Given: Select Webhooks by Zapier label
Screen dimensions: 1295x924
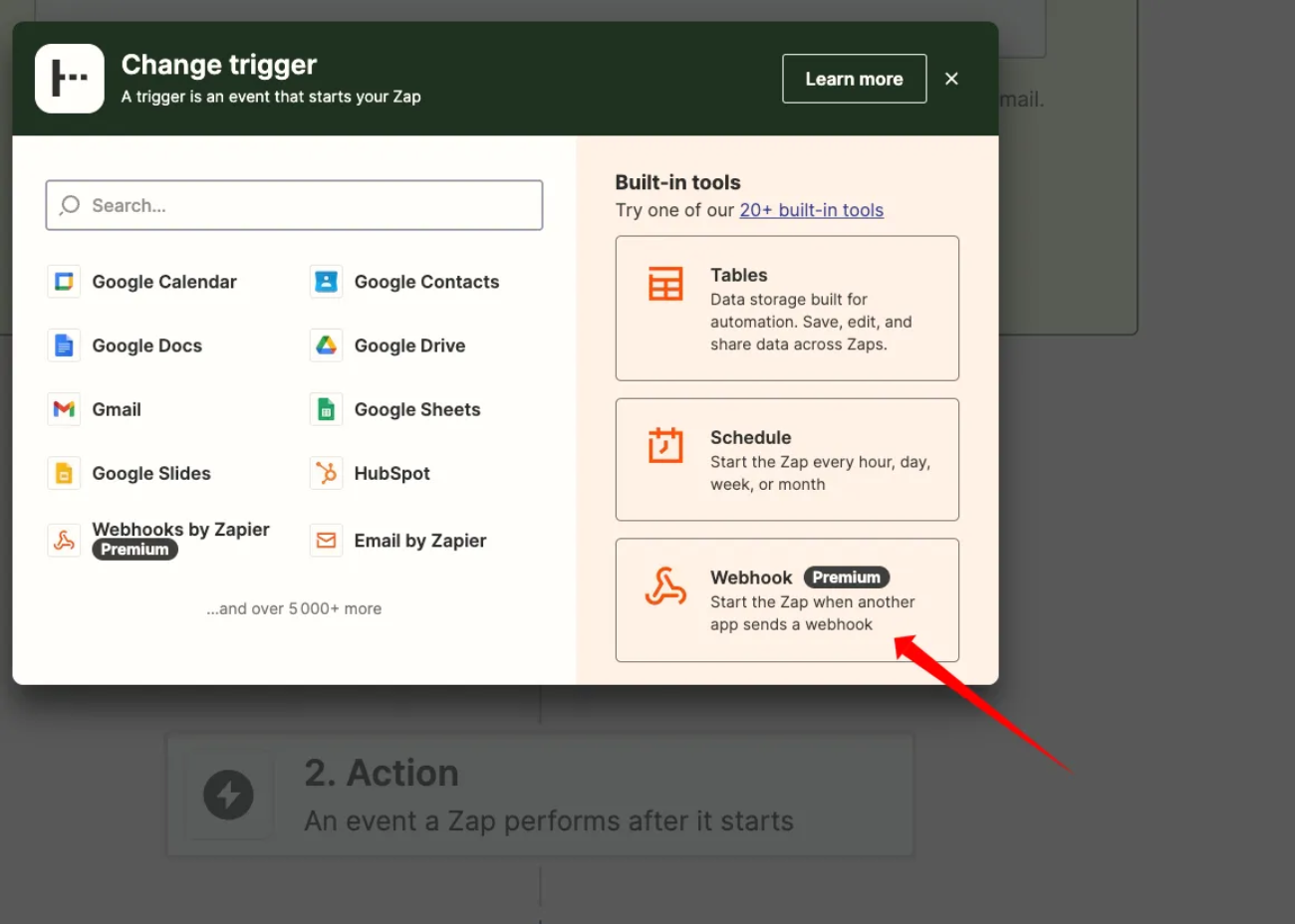Looking at the screenshot, I should pos(180,529).
